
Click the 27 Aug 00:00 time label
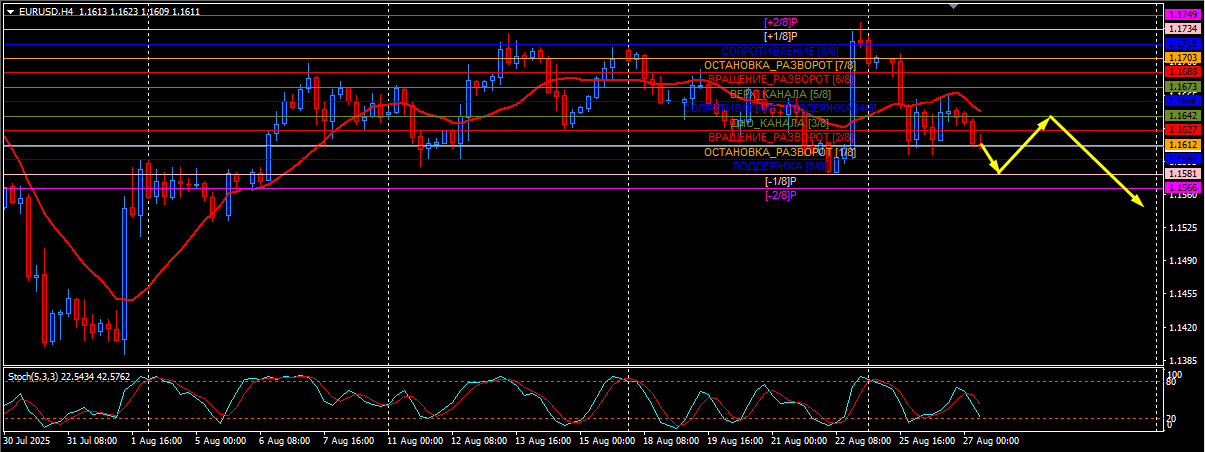[990, 440]
